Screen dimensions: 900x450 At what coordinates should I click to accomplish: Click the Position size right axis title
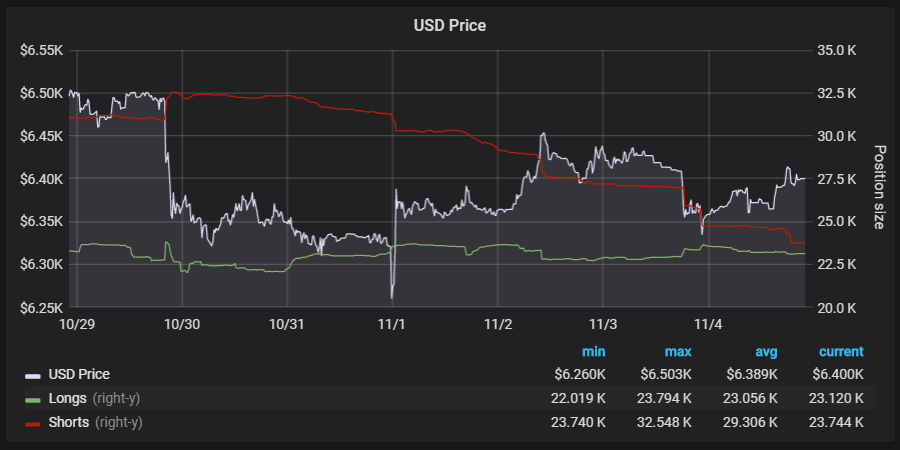[x=879, y=187]
